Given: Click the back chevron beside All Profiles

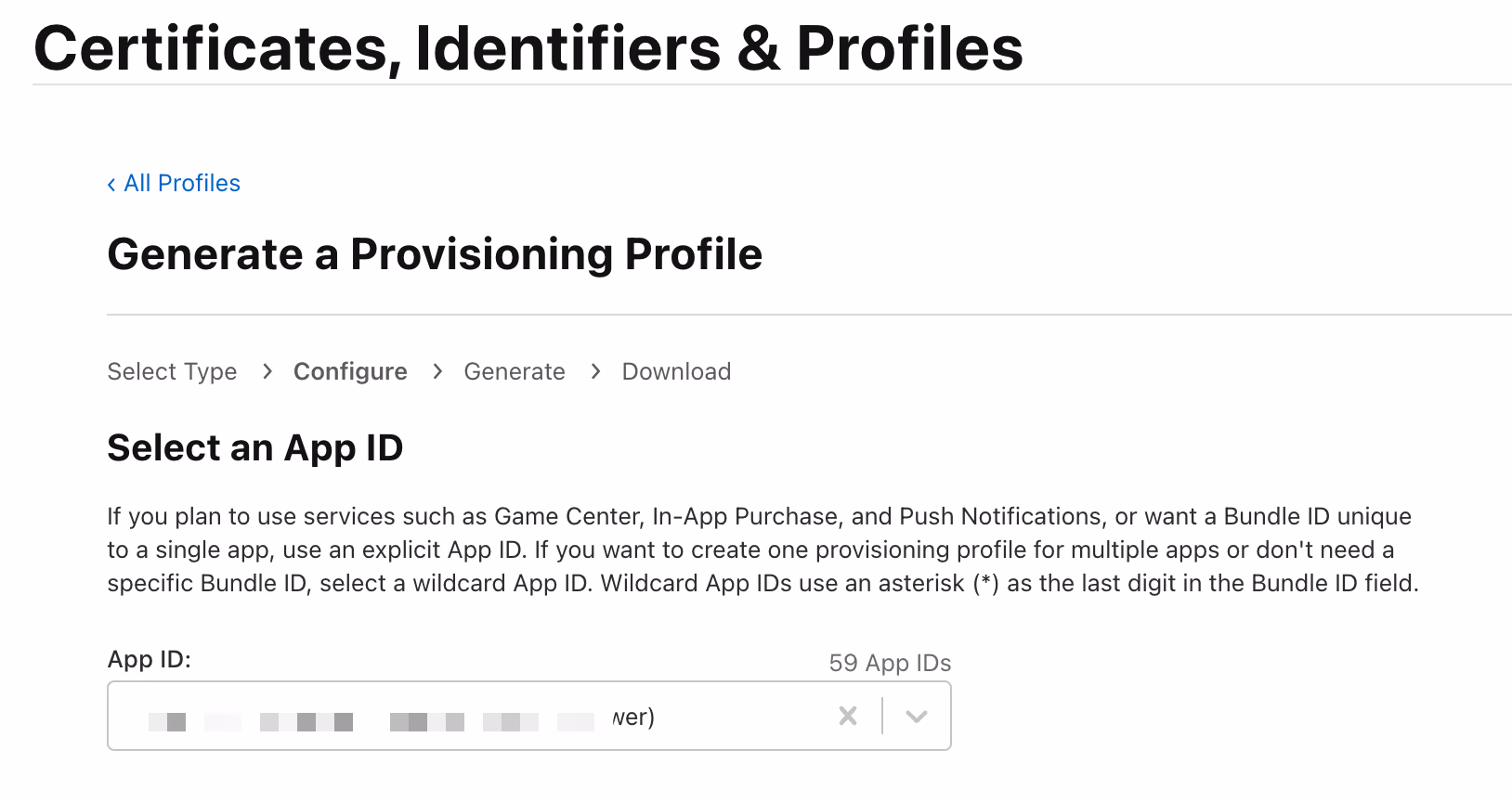Looking at the screenshot, I should (x=111, y=185).
